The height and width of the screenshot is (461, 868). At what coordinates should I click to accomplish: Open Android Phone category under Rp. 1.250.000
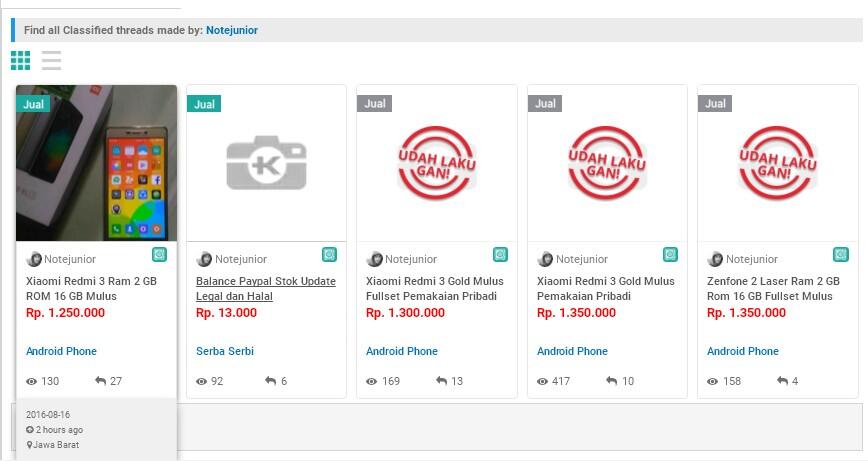click(x=61, y=351)
